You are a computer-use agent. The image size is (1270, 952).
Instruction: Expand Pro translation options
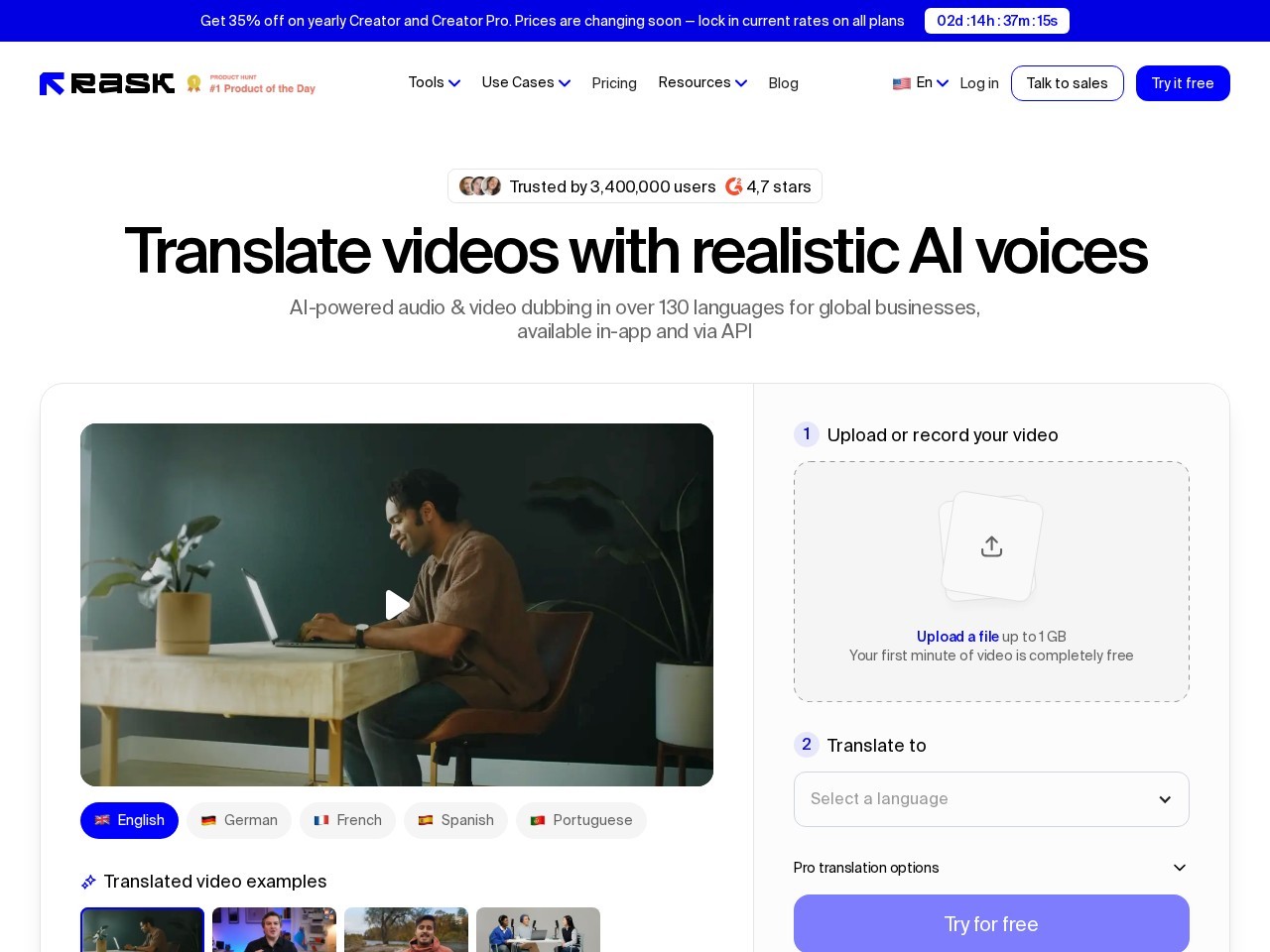(991, 868)
